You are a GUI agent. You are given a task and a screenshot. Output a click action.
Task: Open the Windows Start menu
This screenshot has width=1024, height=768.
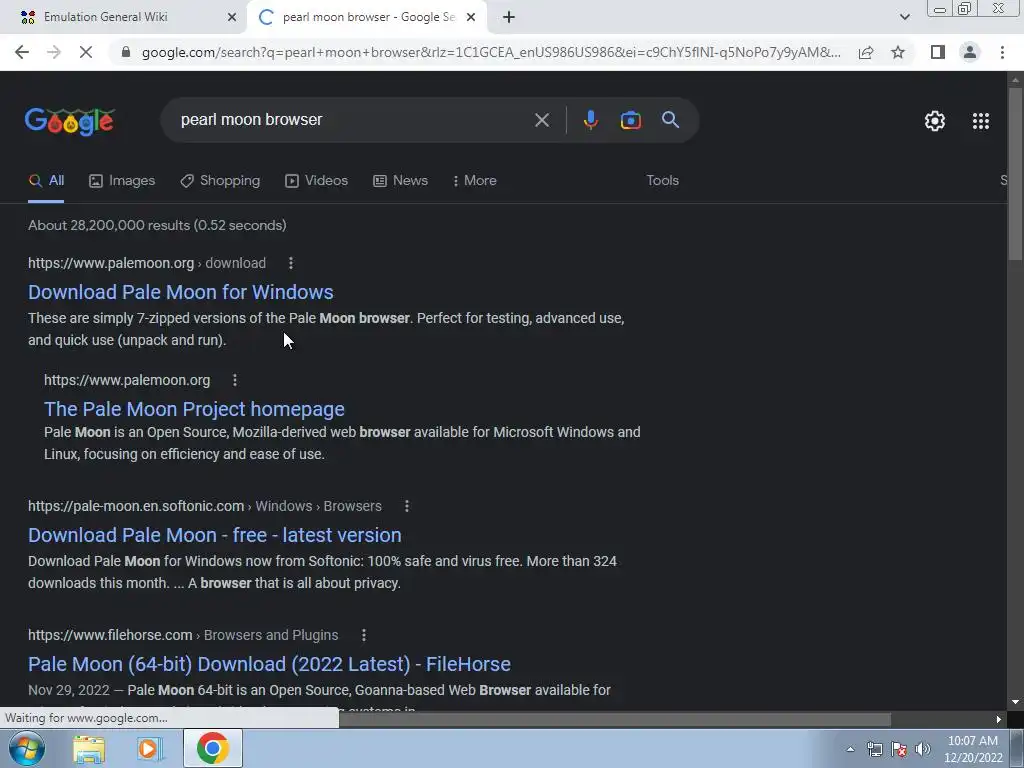(26, 748)
